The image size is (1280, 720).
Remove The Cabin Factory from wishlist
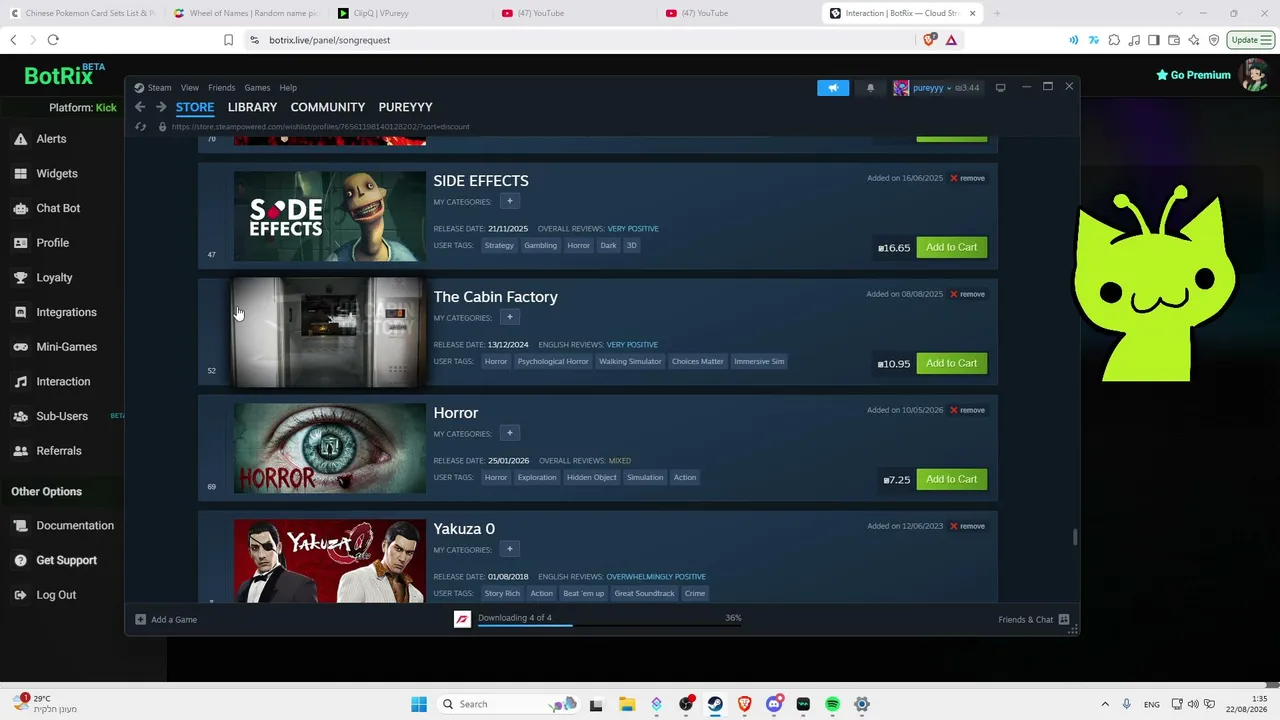pos(967,294)
